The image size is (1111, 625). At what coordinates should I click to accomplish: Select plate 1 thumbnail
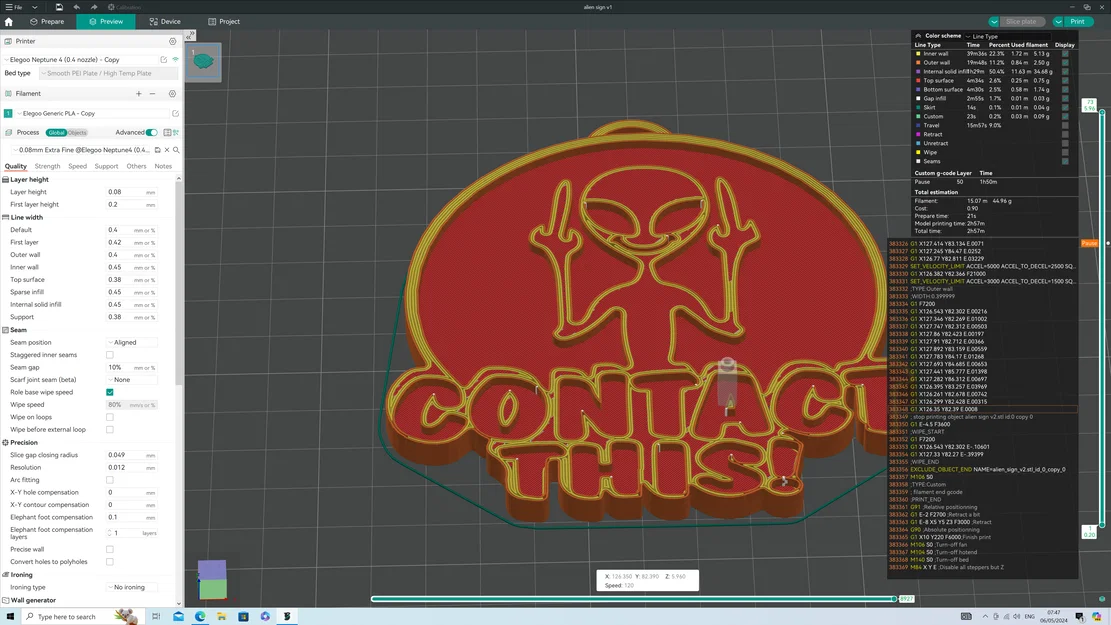tap(204, 62)
